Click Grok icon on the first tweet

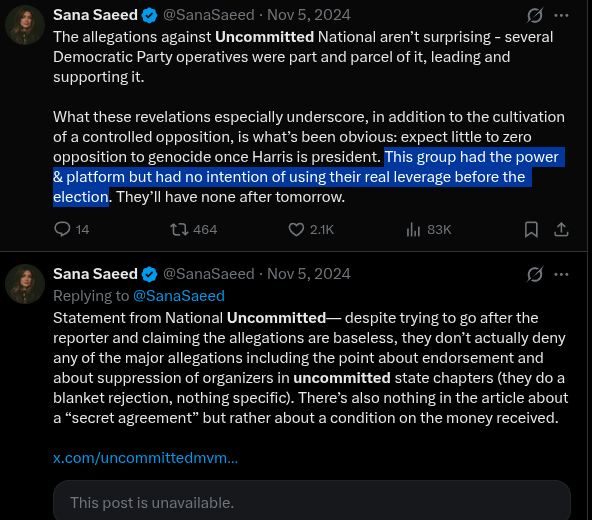(535, 15)
